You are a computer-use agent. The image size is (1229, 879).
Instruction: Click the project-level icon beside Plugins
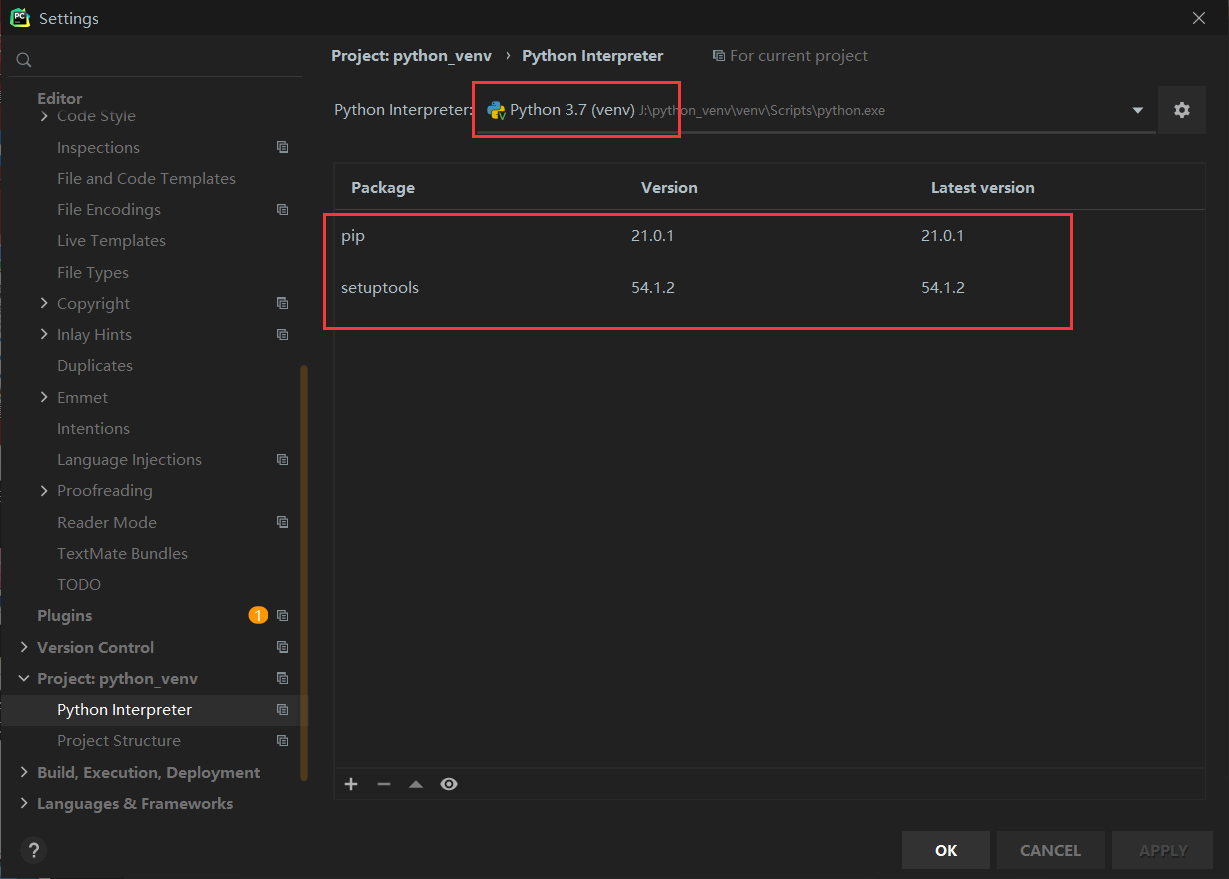coord(283,616)
